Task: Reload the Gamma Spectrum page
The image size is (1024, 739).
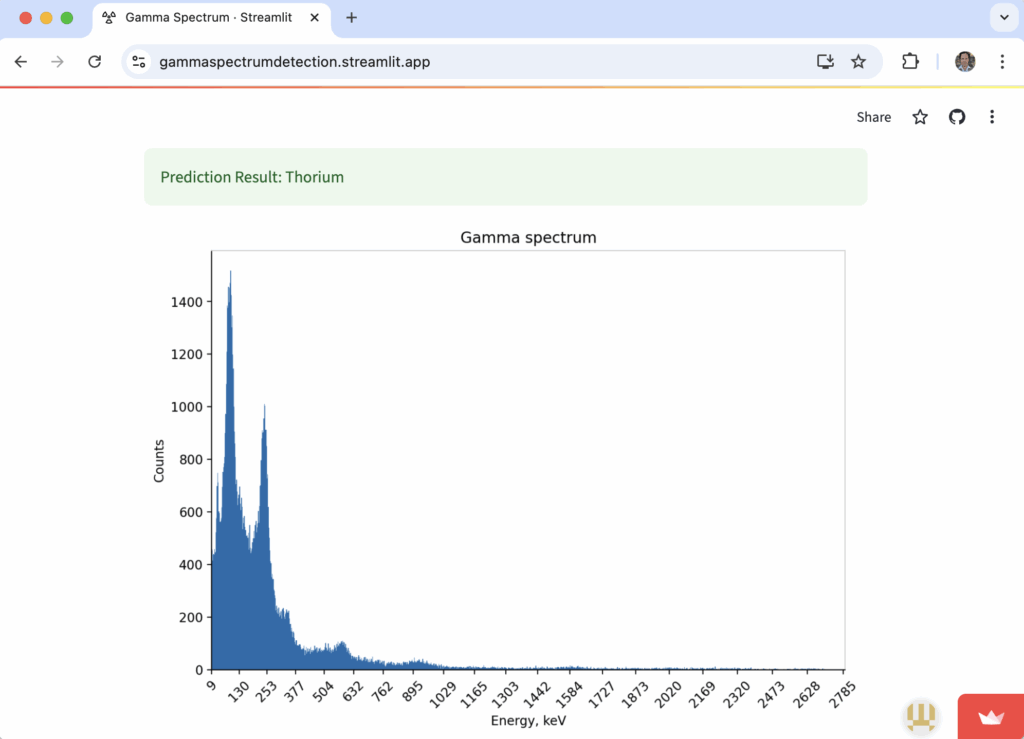Action: (95, 62)
